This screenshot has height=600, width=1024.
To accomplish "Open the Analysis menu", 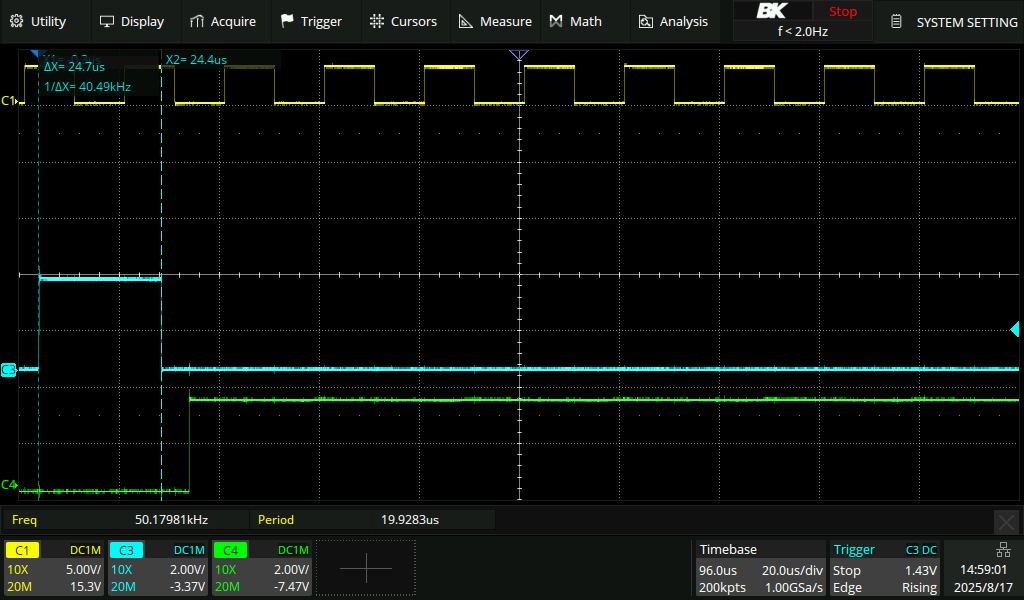I will 673,22.
